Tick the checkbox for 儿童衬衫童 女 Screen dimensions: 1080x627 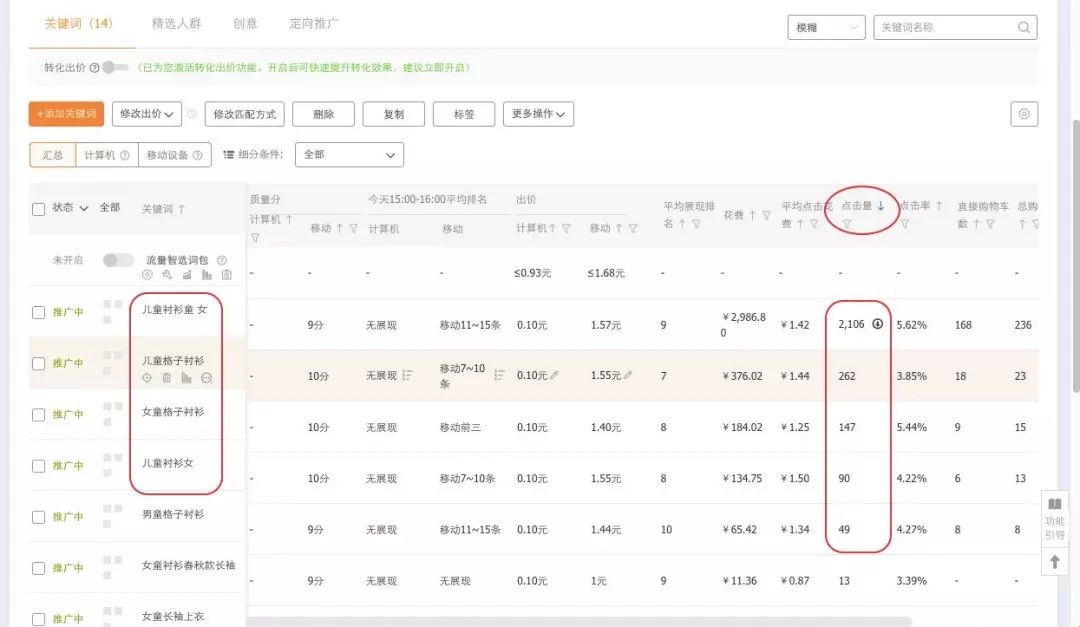pos(39,313)
